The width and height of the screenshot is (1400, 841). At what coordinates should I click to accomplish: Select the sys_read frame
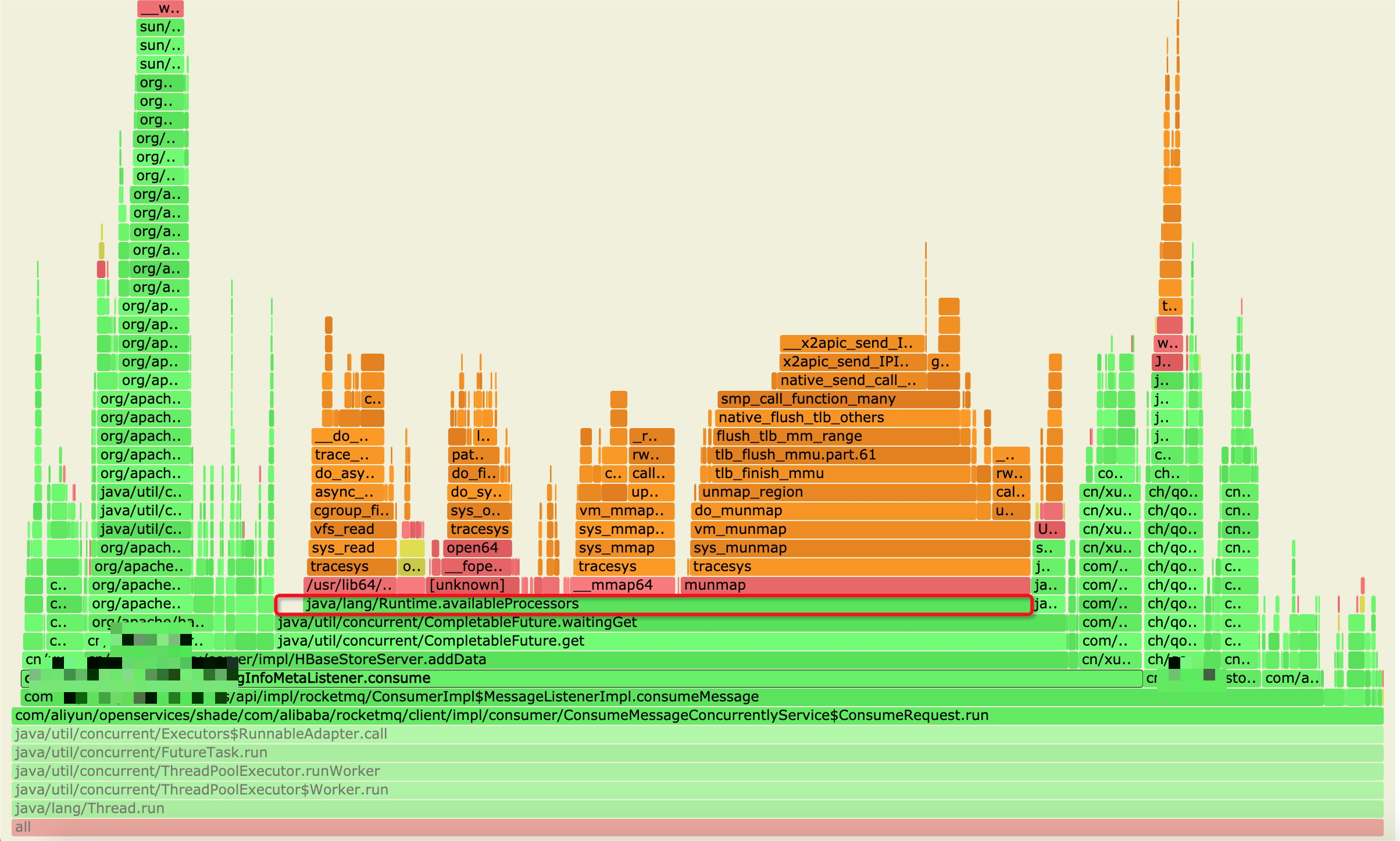coord(352,548)
